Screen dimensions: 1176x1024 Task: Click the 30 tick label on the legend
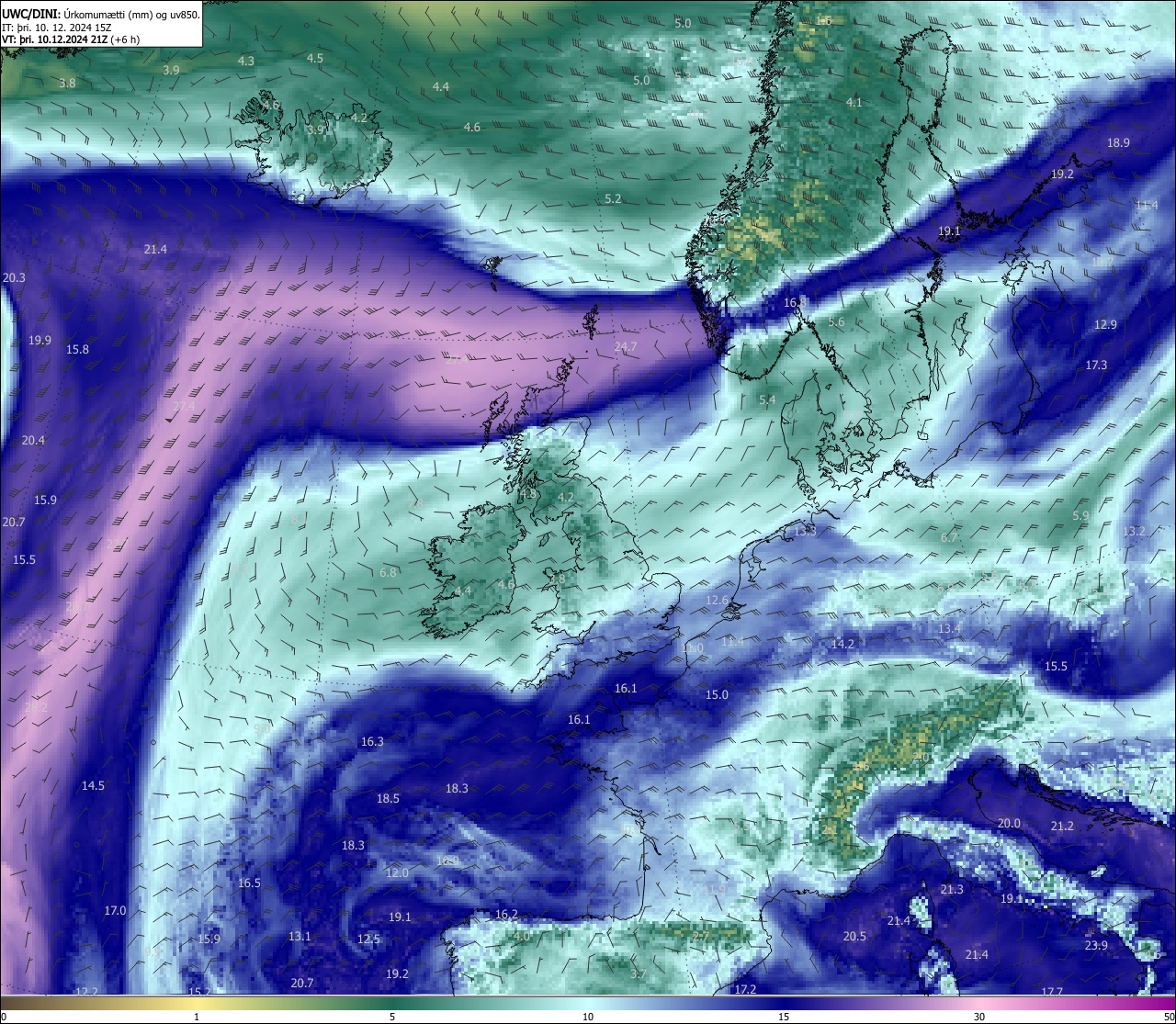point(979,1017)
